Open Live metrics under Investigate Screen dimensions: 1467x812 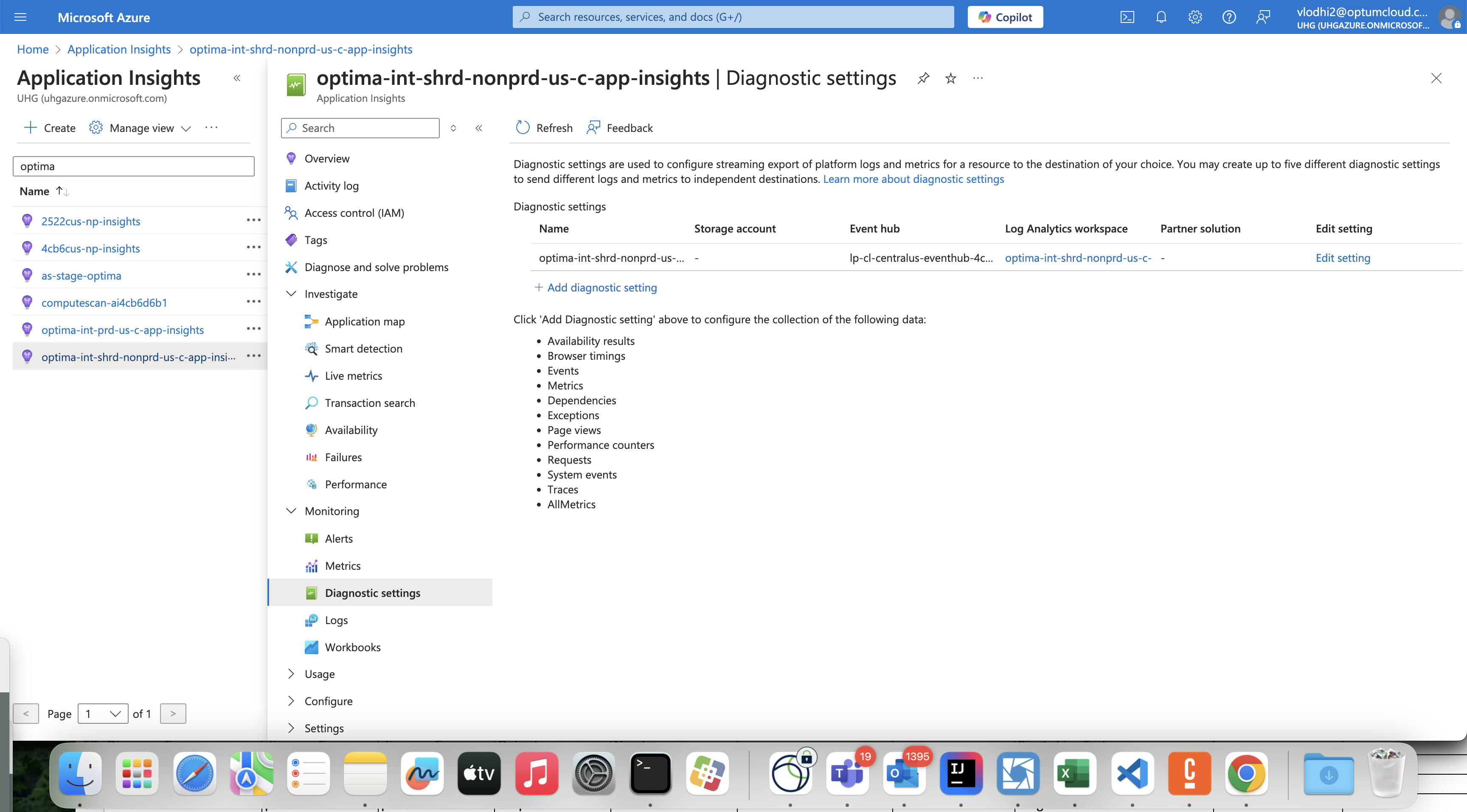(353, 375)
